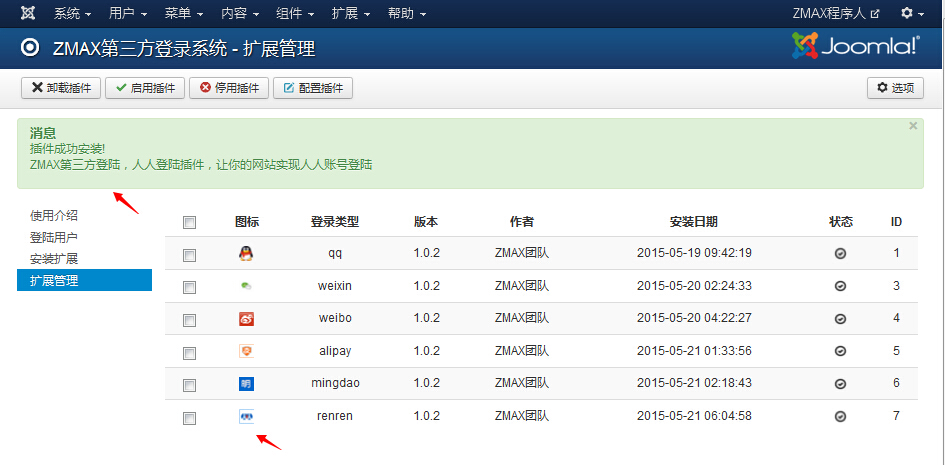Open the 菜单 dropdown menu
The height and width of the screenshot is (465, 945).
coord(183,13)
